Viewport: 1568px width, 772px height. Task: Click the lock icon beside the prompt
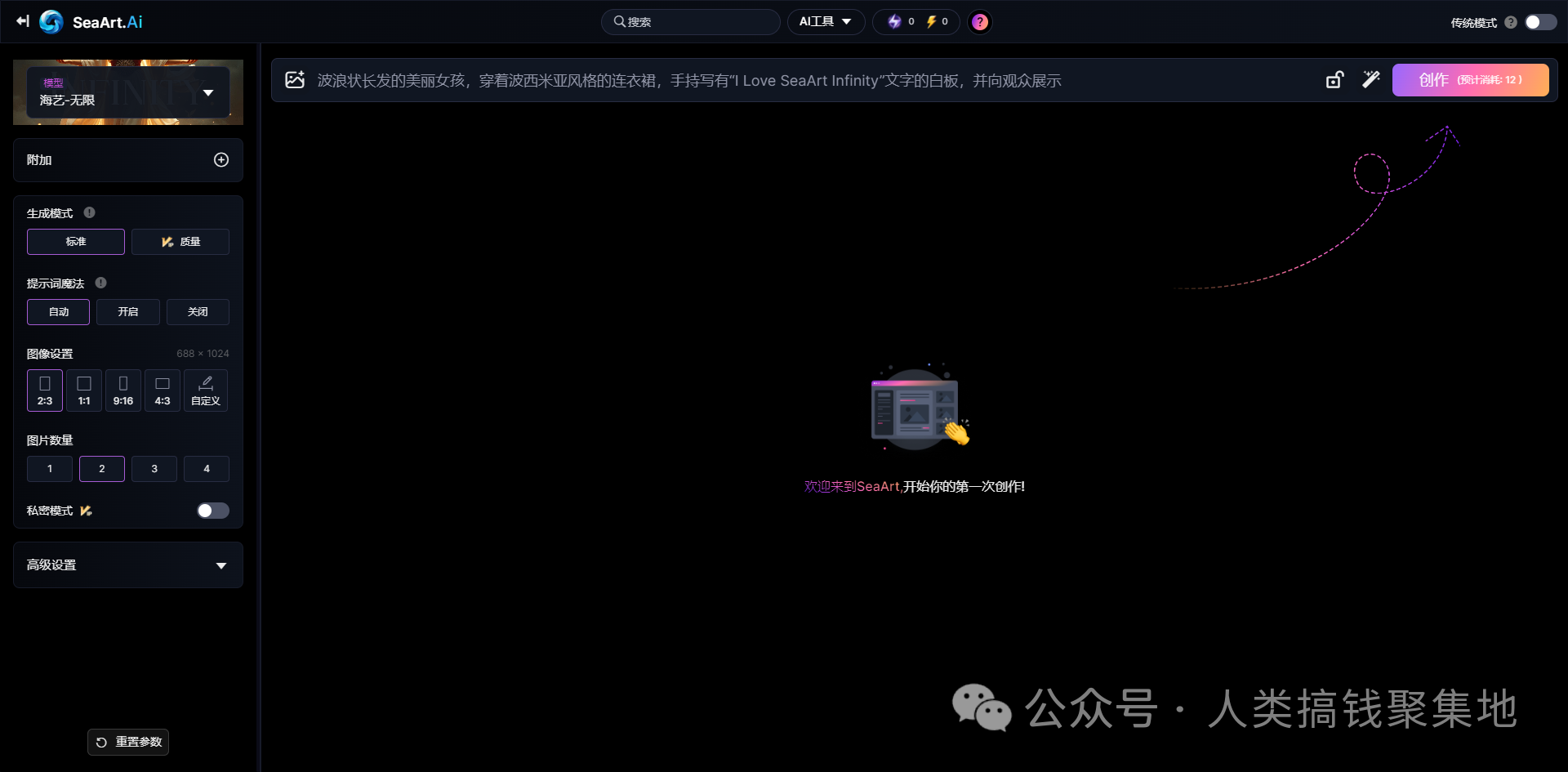[1334, 79]
